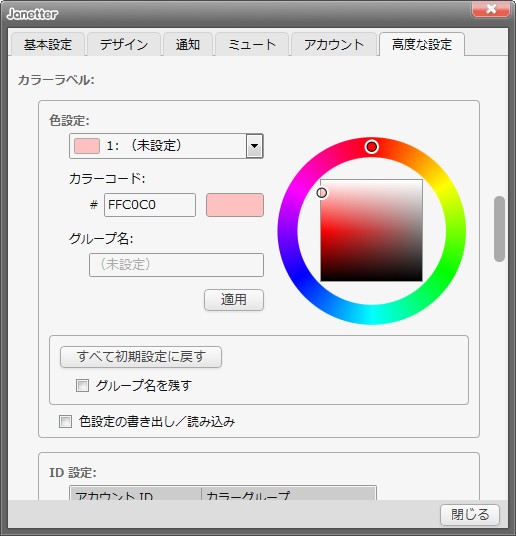Click the vertical scrollbar thumb
Viewport: 516px width, 536px height.
[x=500, y=229]
